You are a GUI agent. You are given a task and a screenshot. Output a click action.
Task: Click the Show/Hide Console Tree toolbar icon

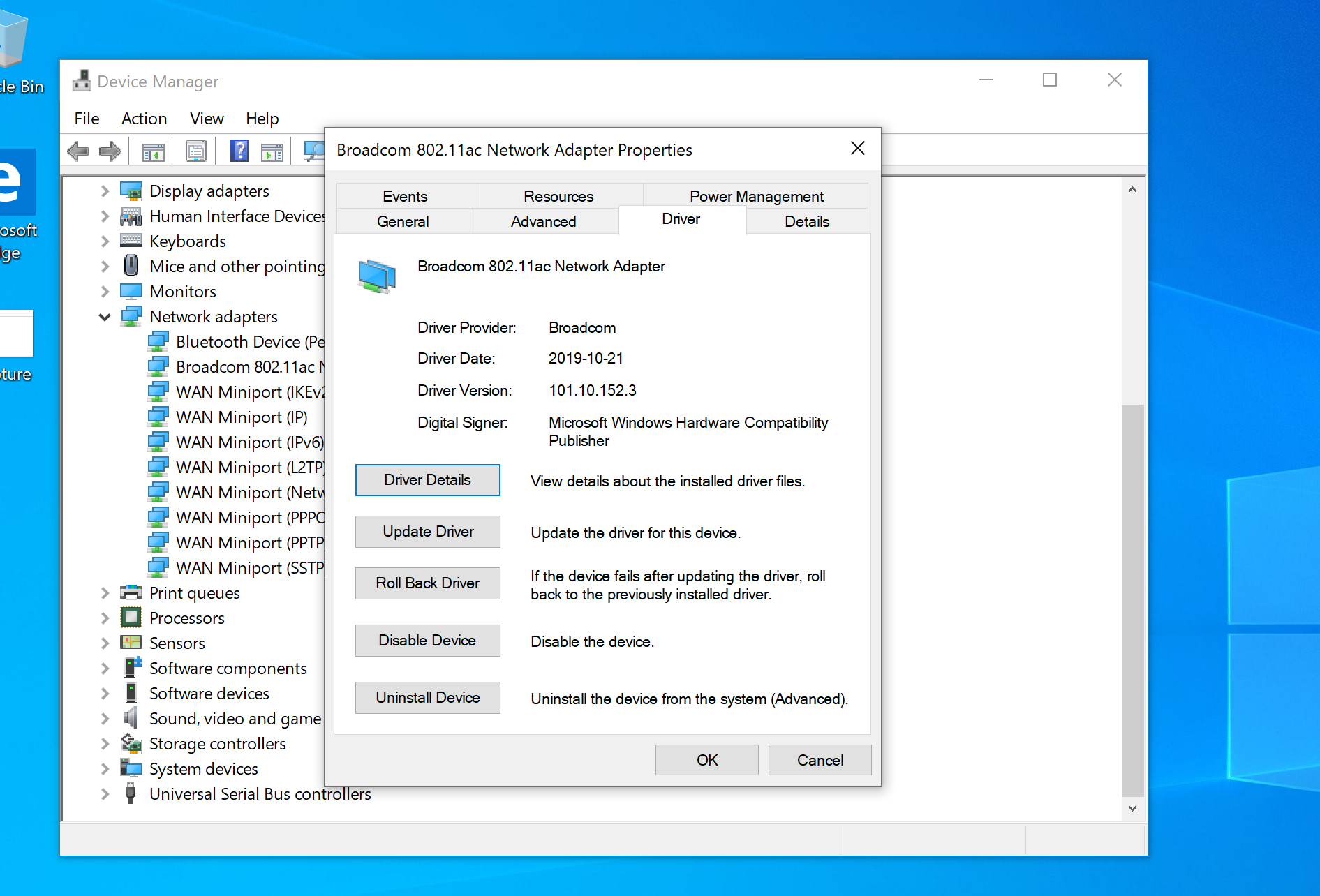tap(154, 151)
